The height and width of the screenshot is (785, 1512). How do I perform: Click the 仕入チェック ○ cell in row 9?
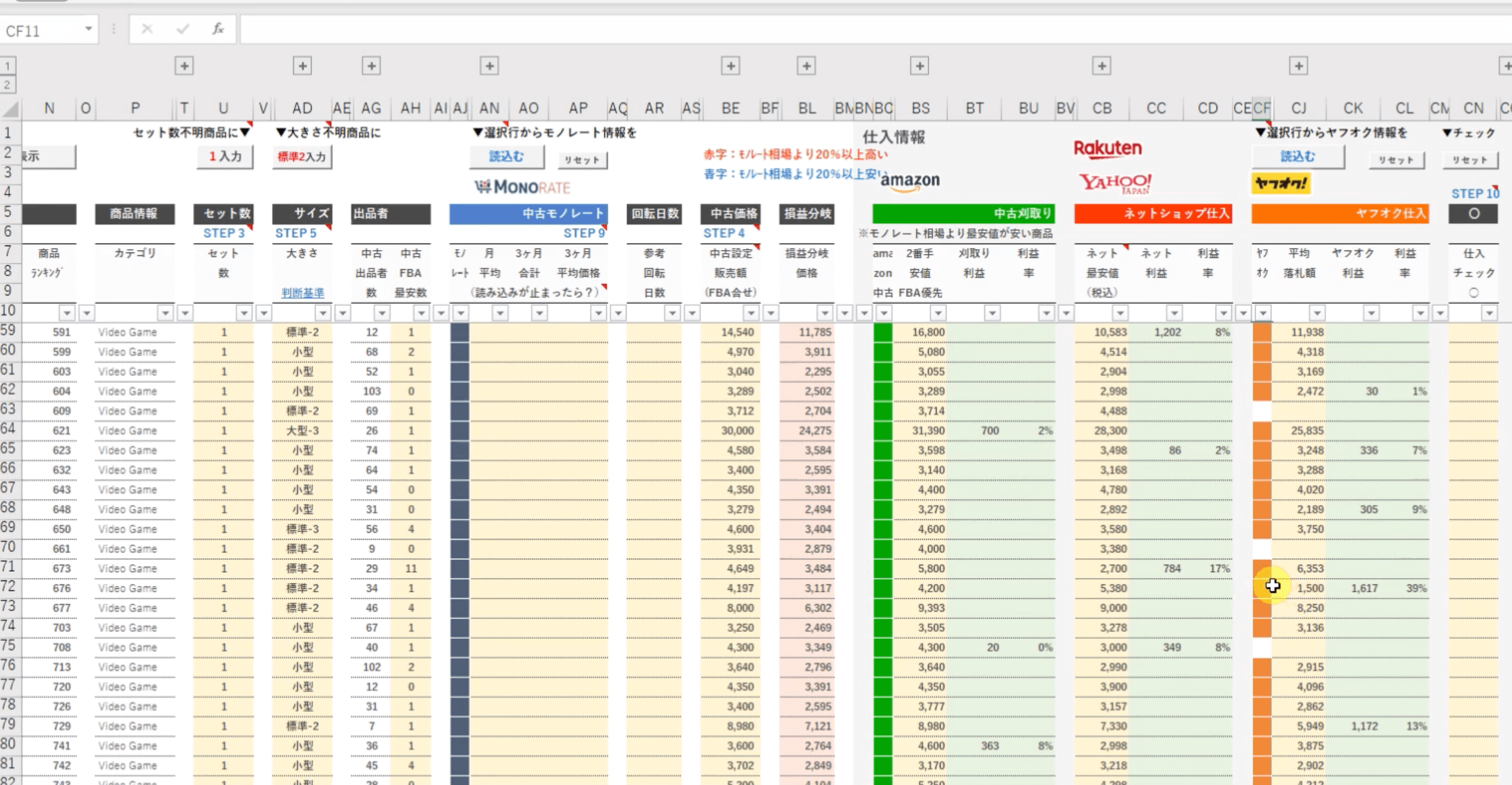tap(1473, 292)
